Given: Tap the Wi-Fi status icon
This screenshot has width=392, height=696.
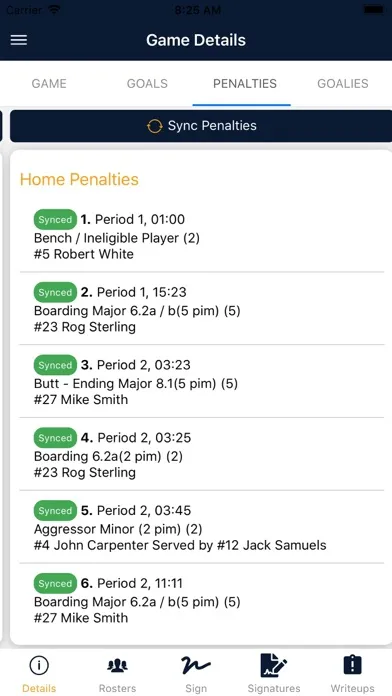Looking at the screenshot, I should click(x=55, y=10).
